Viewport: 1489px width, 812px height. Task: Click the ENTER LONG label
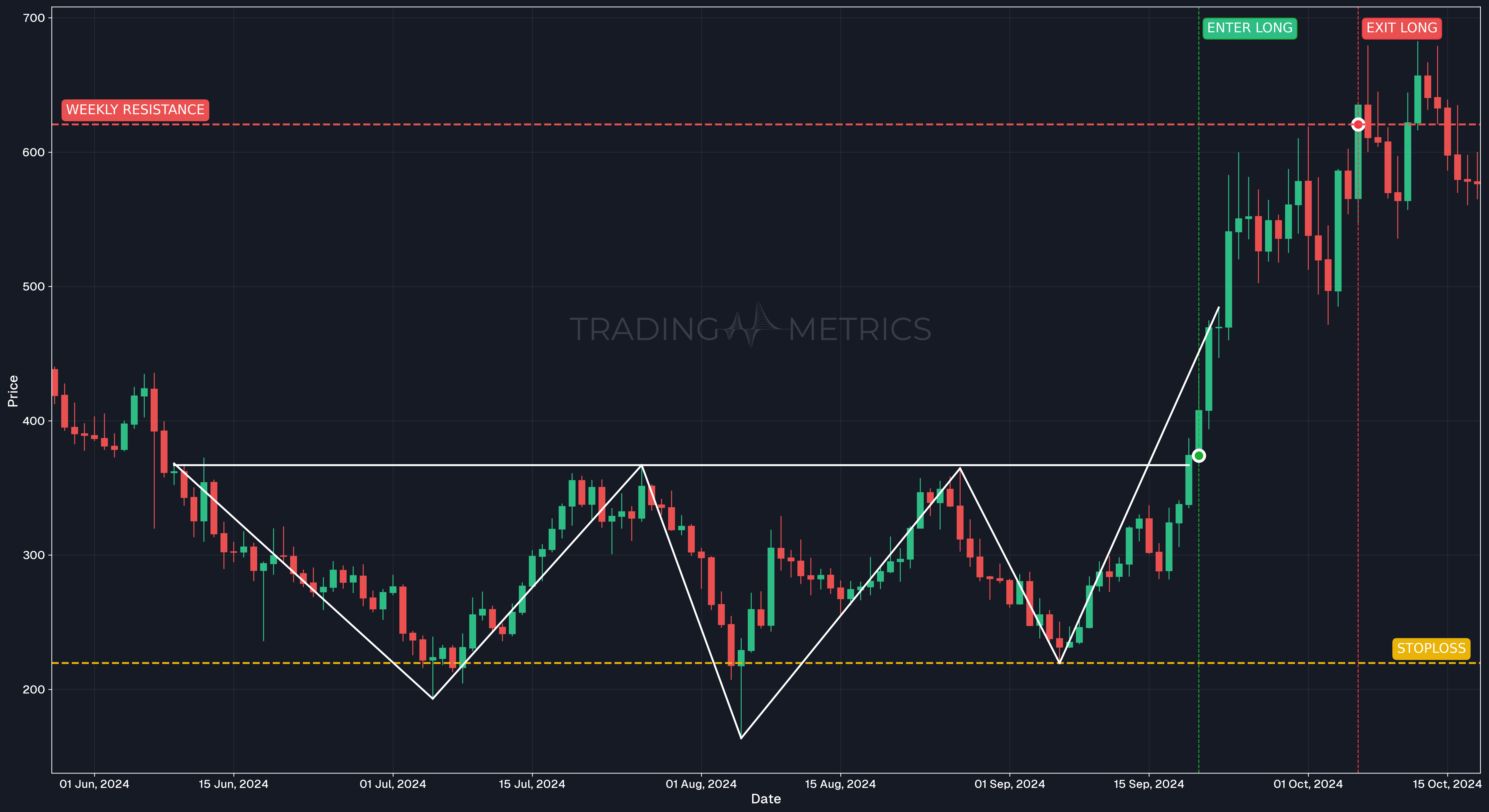[1249, 28]
